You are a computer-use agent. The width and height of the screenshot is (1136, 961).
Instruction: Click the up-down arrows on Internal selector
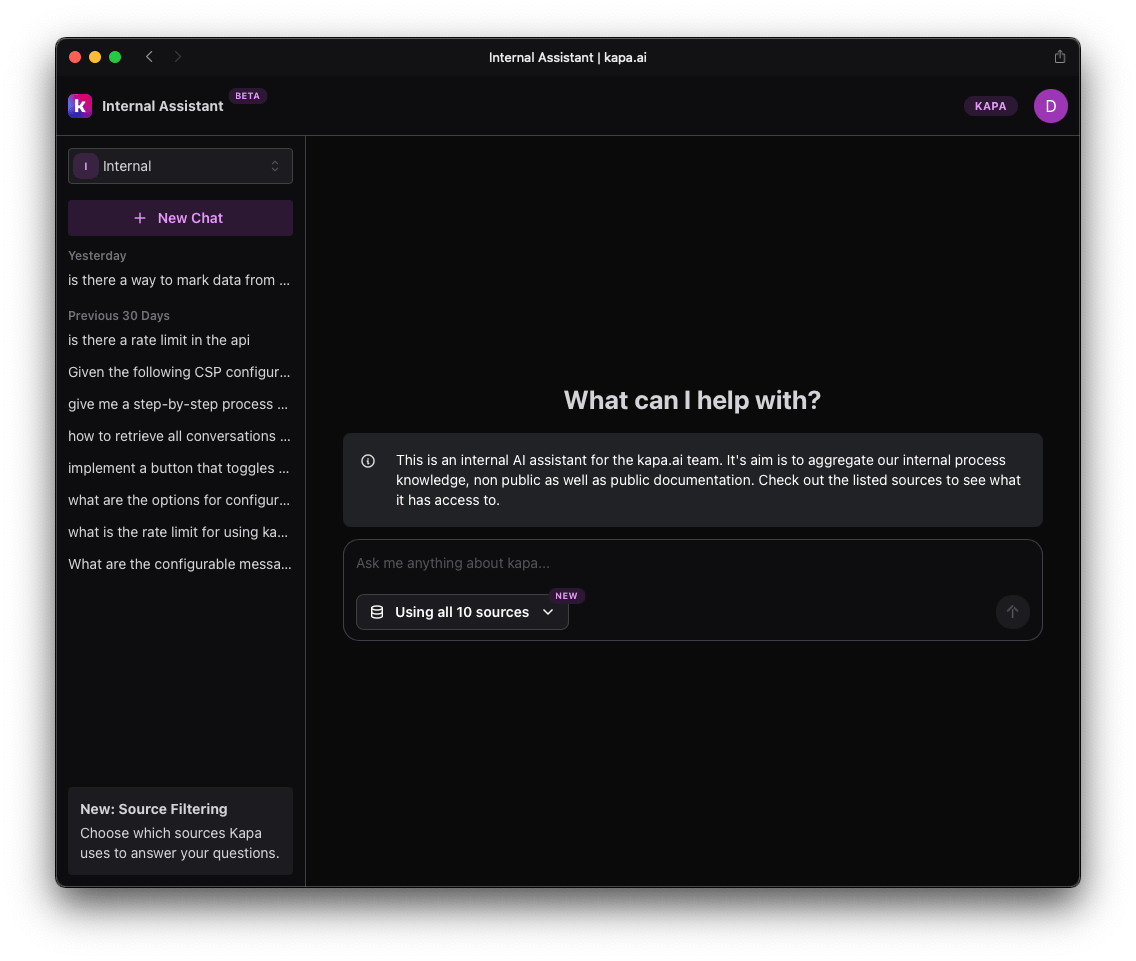[x=275, y=166]
